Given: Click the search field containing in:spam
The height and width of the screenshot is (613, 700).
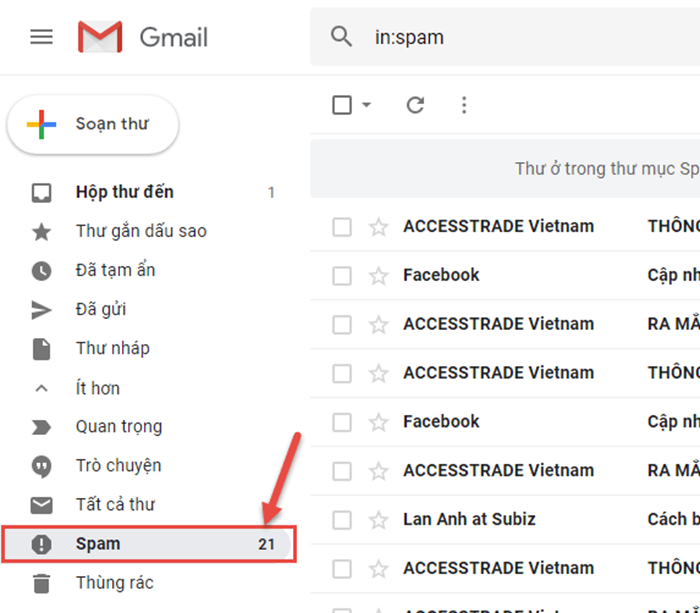Looking at the screenshot, I should click(x=505, y=37).
